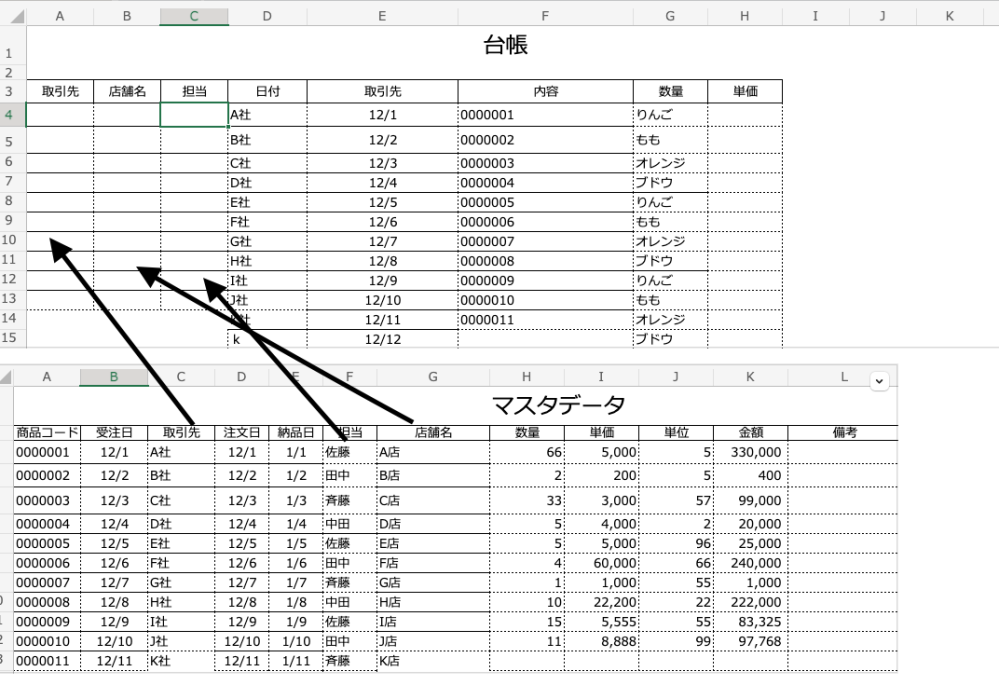Screen dimensions: 999x685
Task: Expand the chevron button beside column L
Action: tap(879, 380)
